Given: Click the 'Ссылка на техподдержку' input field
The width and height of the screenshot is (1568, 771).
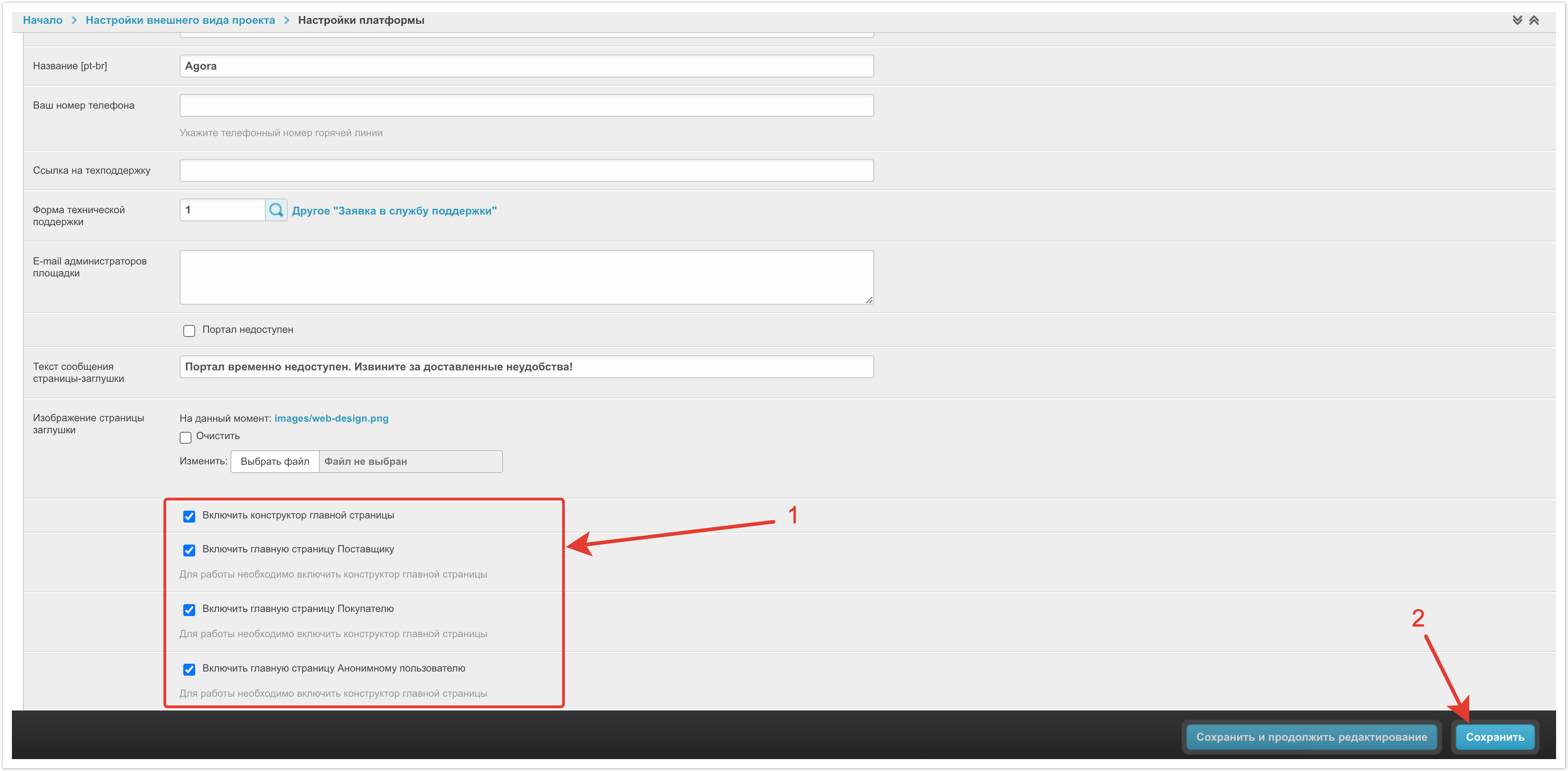Looking at the screenshot, I should (x=526, y=171).
